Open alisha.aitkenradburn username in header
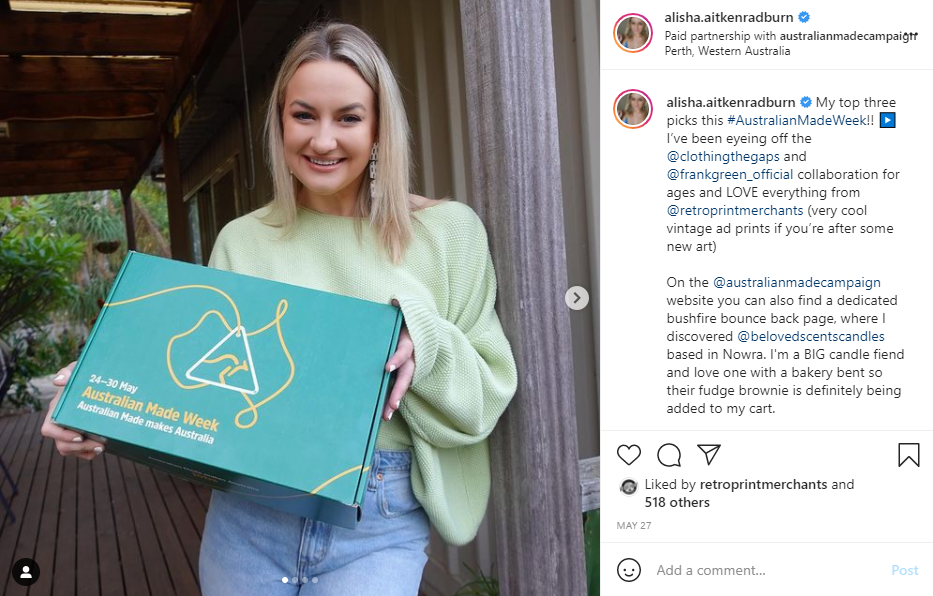 coord(728,17)
